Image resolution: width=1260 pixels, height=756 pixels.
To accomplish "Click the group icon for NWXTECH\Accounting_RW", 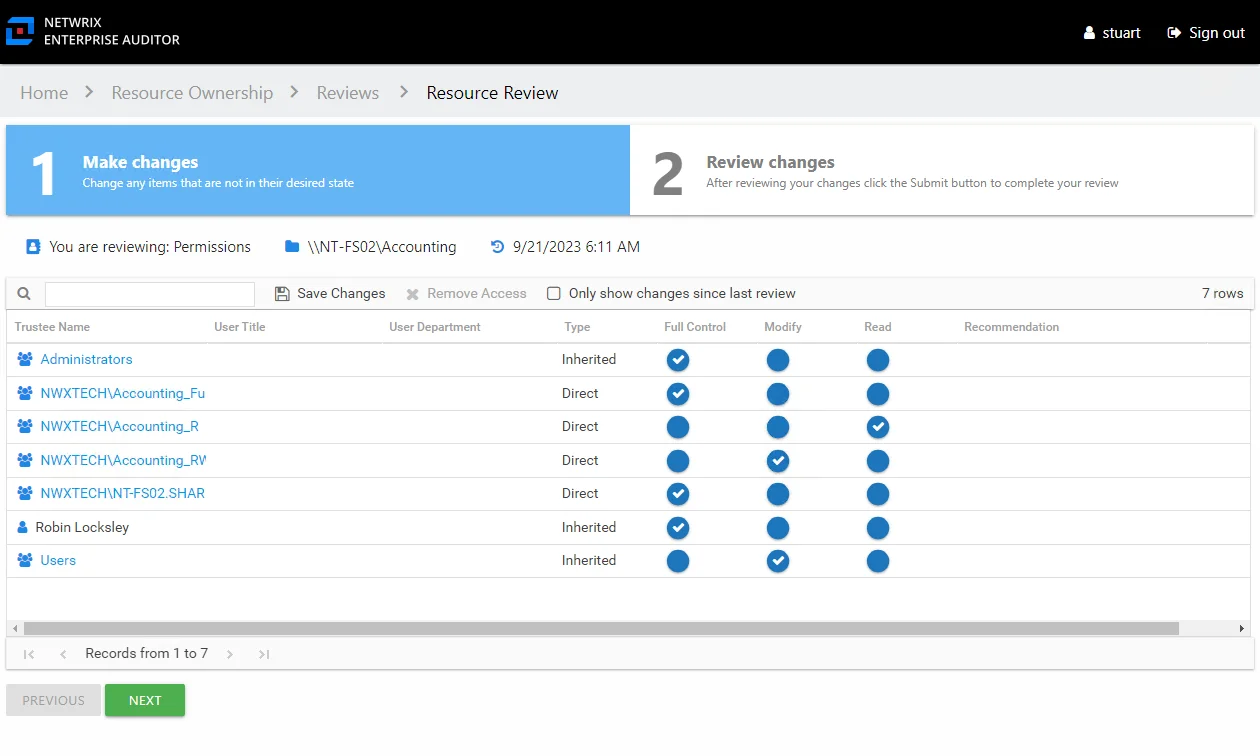I will click(25, 460).
